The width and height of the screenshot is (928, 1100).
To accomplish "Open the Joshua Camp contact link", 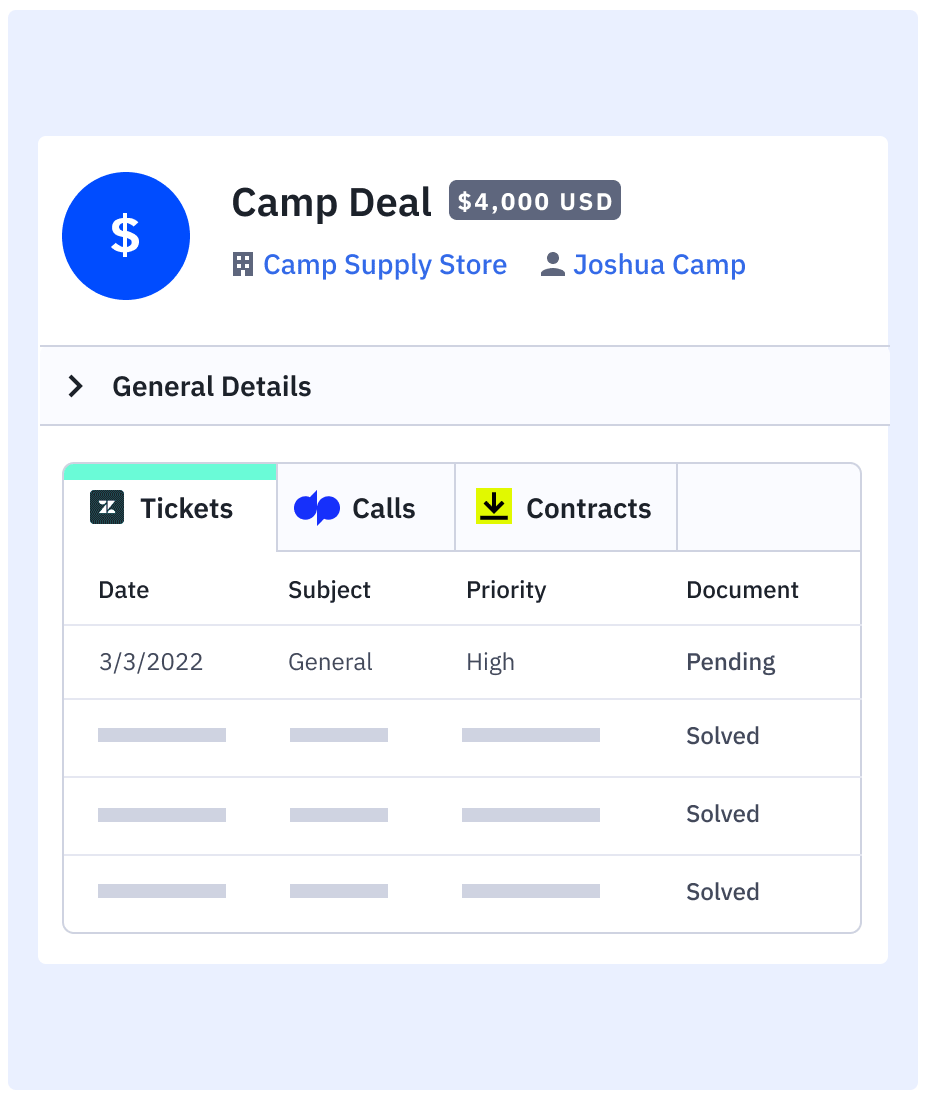I will 659,264.
